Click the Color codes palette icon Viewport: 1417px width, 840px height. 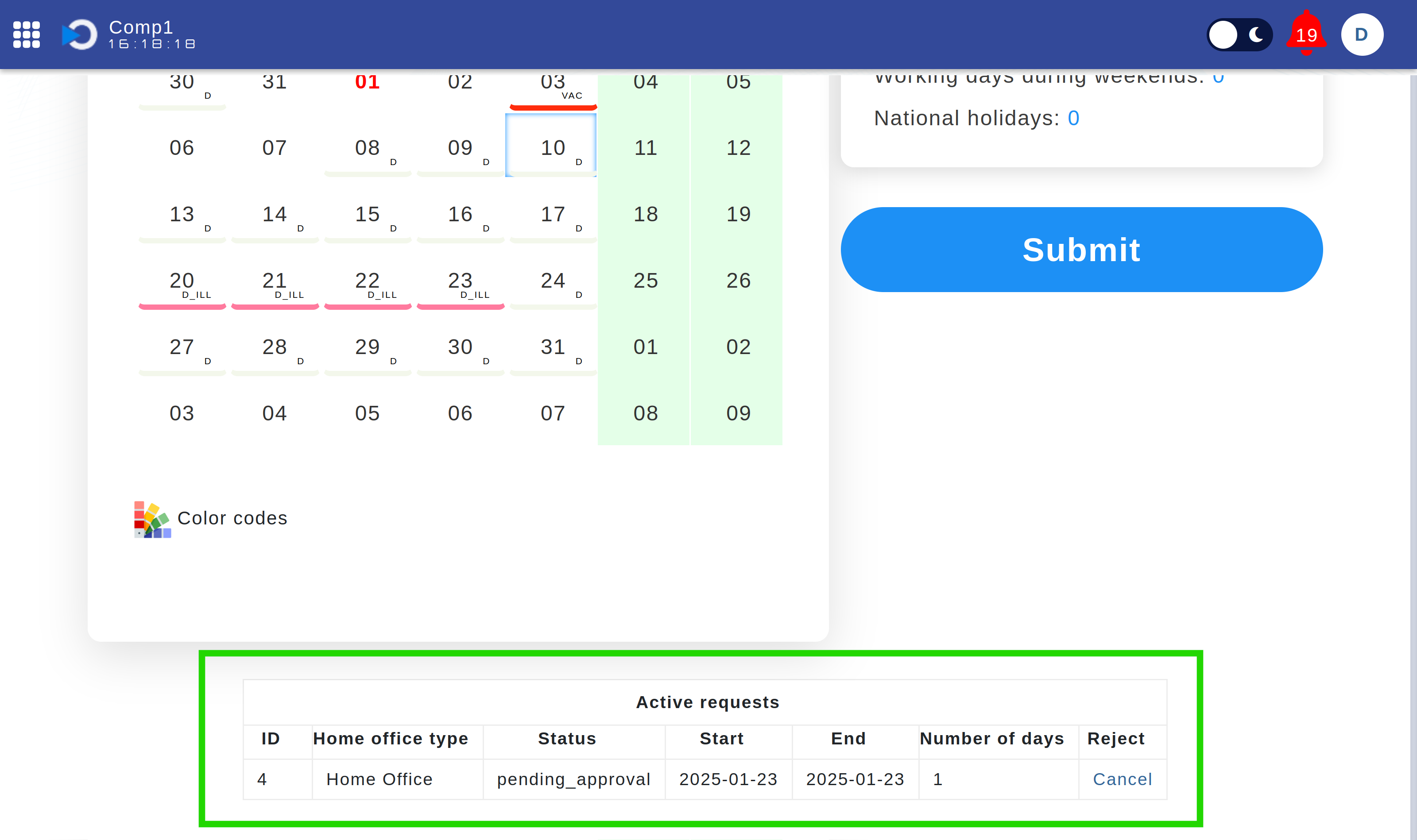pyautogui.click(x=152, y=519)
